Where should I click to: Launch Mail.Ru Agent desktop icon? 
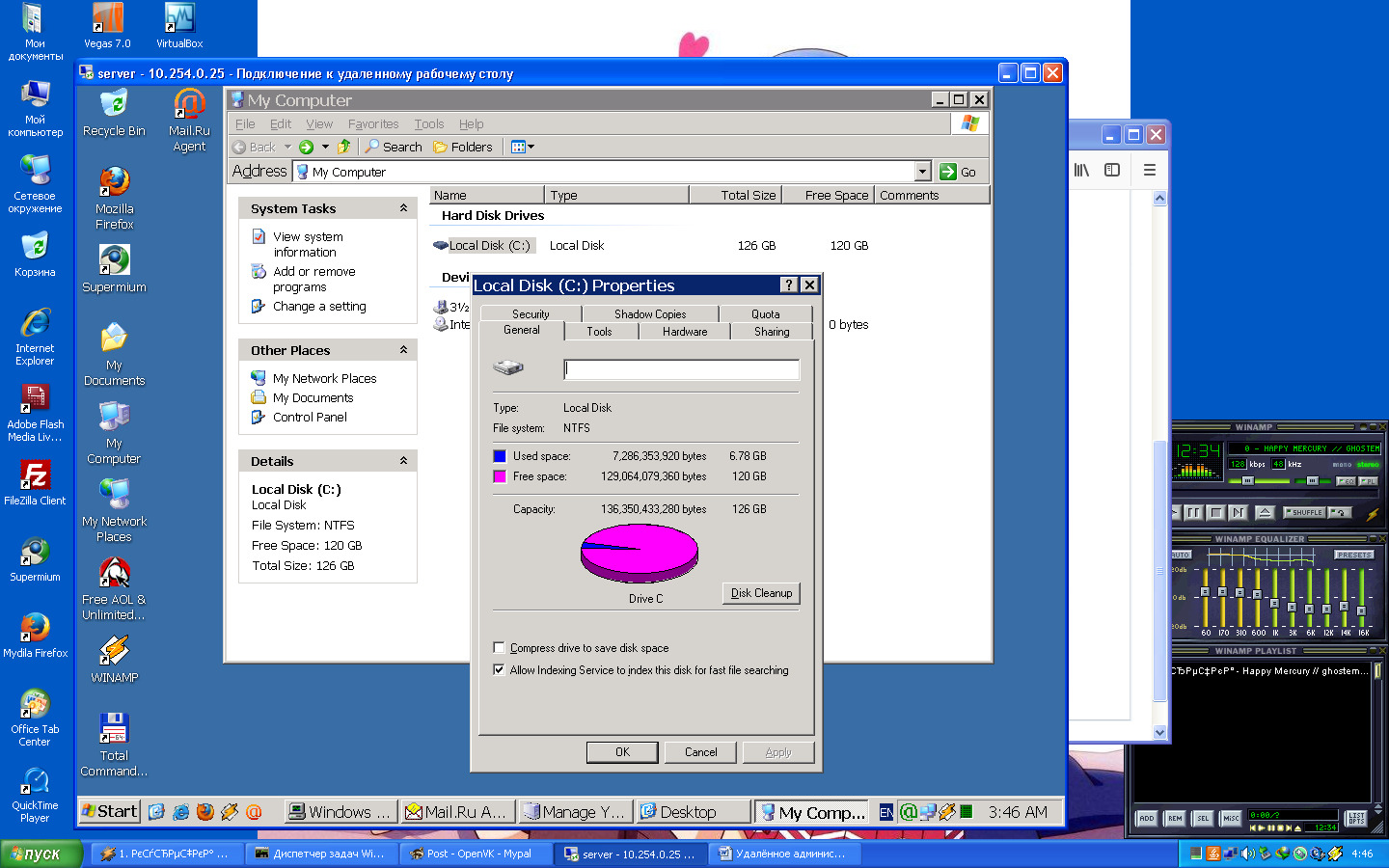point(189,105)
